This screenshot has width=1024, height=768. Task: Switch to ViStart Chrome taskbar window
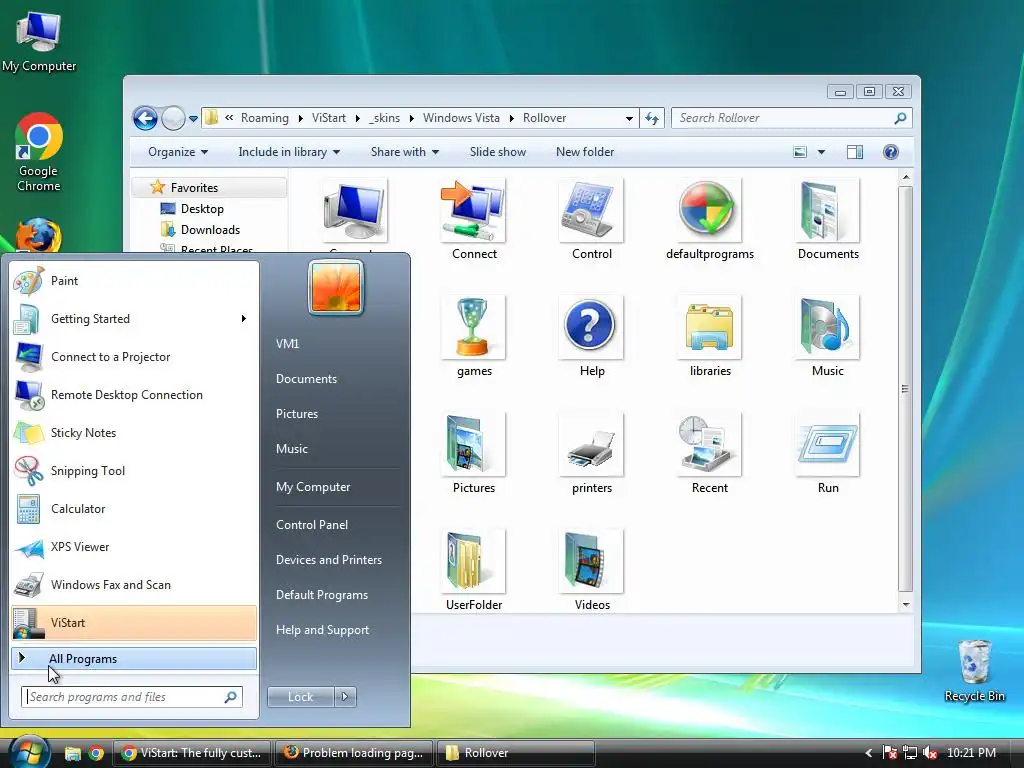click(x=193, y=753)
